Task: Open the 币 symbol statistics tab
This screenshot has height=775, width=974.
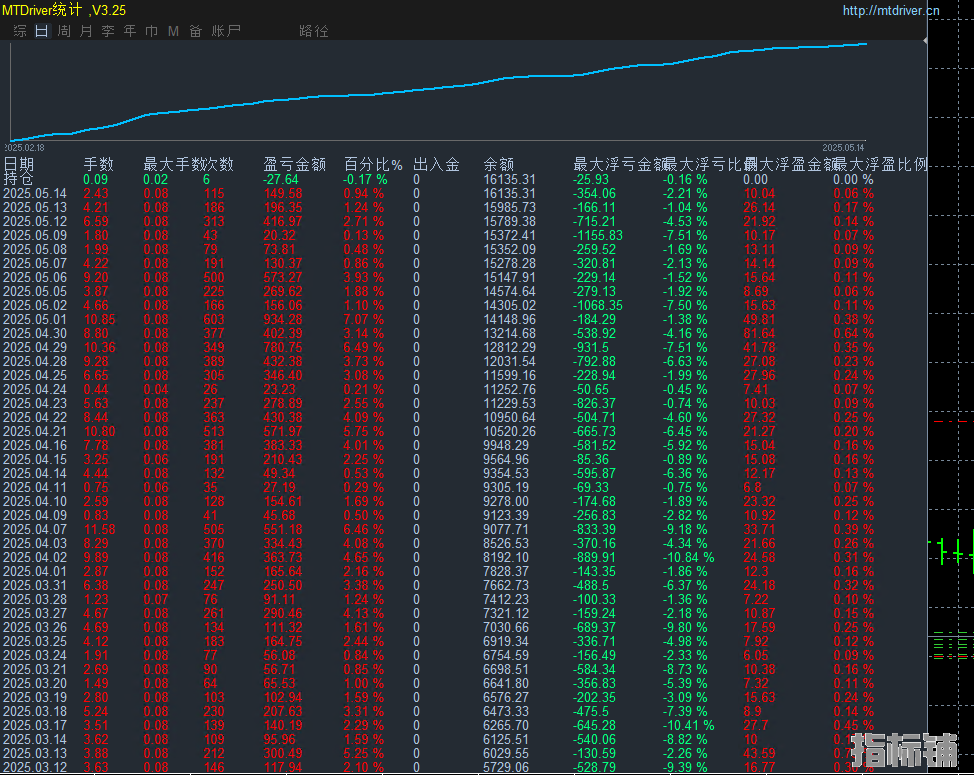Action: point(152,30)
